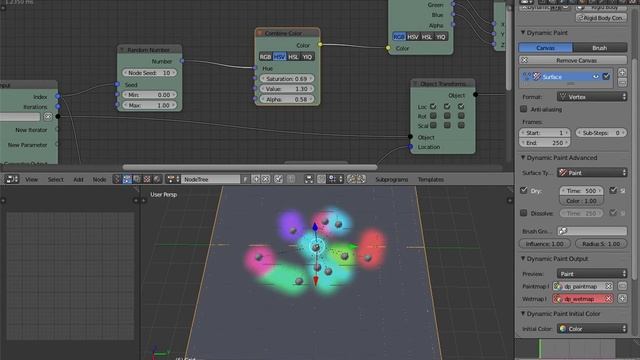Add a new node tree with plus icon
The width and height of the screenshot is (640, 360).
tap(256, 179)
